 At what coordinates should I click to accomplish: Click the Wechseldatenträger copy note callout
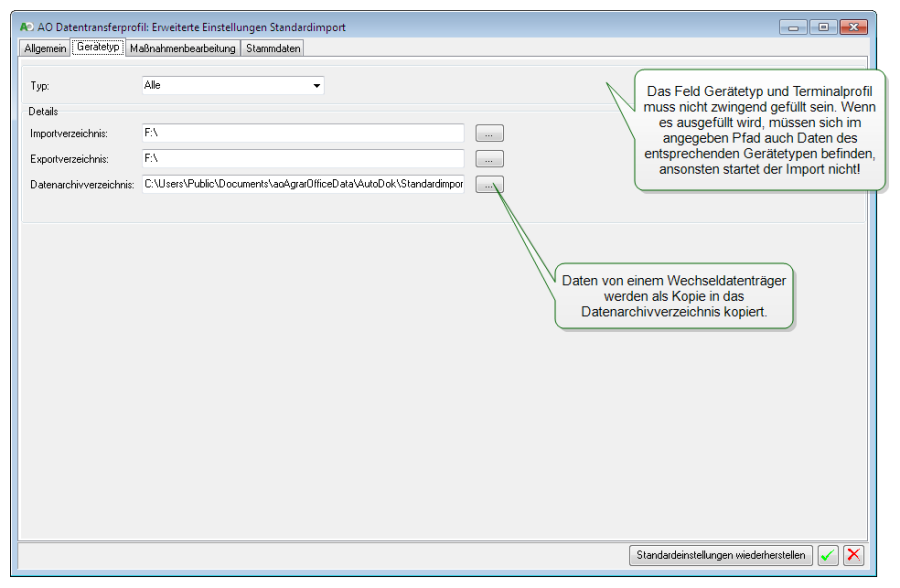(673, 296)
